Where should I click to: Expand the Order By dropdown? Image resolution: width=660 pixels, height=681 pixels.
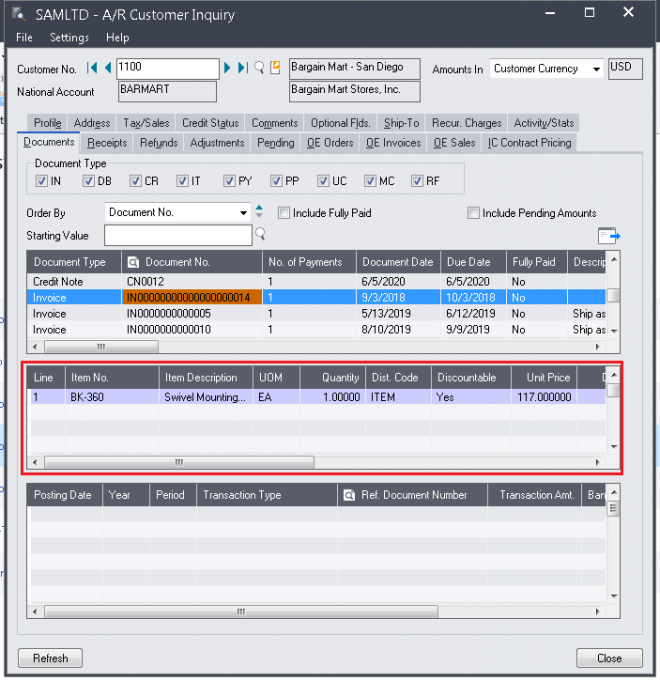click(244, 212)
